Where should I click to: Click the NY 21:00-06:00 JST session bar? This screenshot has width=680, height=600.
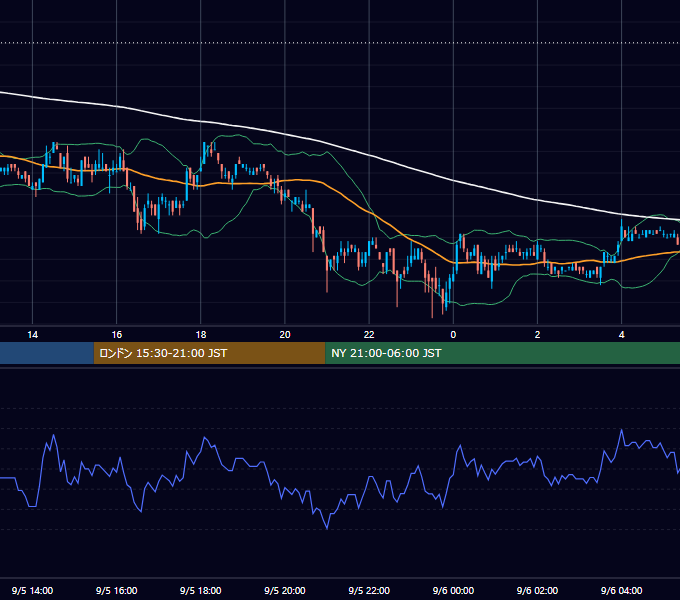pyautogui.click(x=503, y=353)
